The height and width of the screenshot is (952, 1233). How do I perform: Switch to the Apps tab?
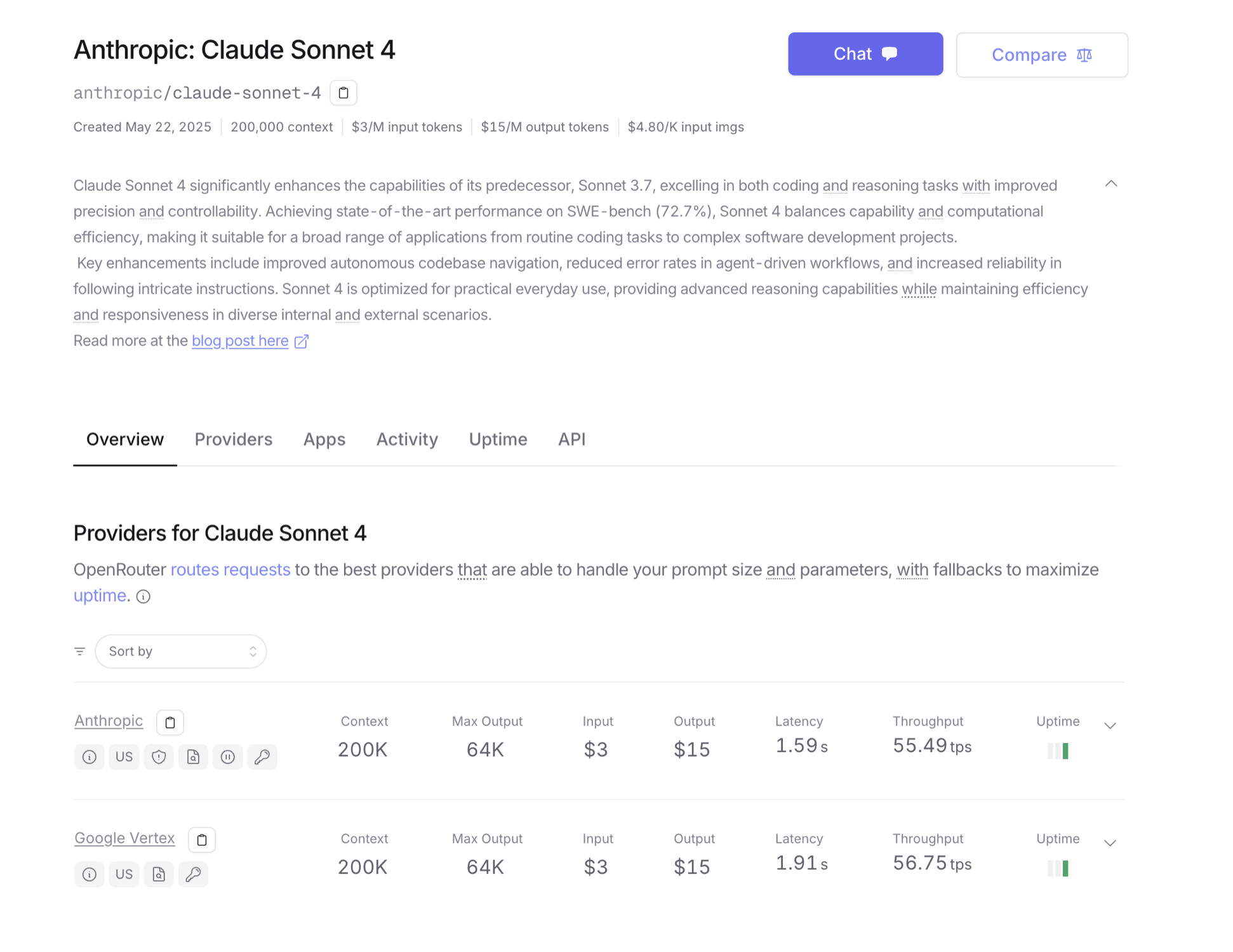pyautogui.click(x=324, y=439)
